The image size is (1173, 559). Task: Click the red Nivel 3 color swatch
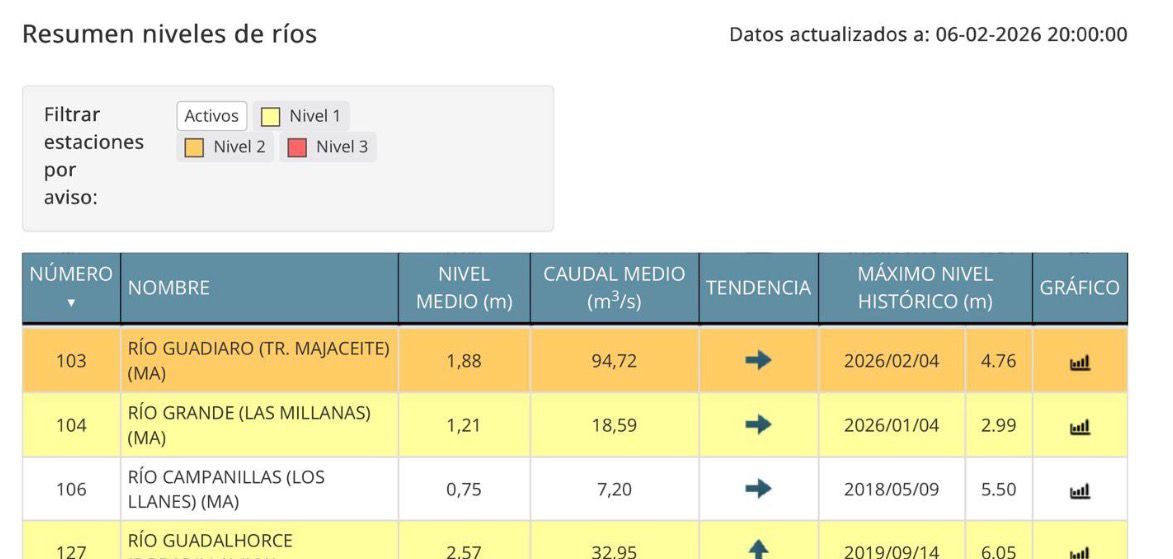tap(297, 148)
